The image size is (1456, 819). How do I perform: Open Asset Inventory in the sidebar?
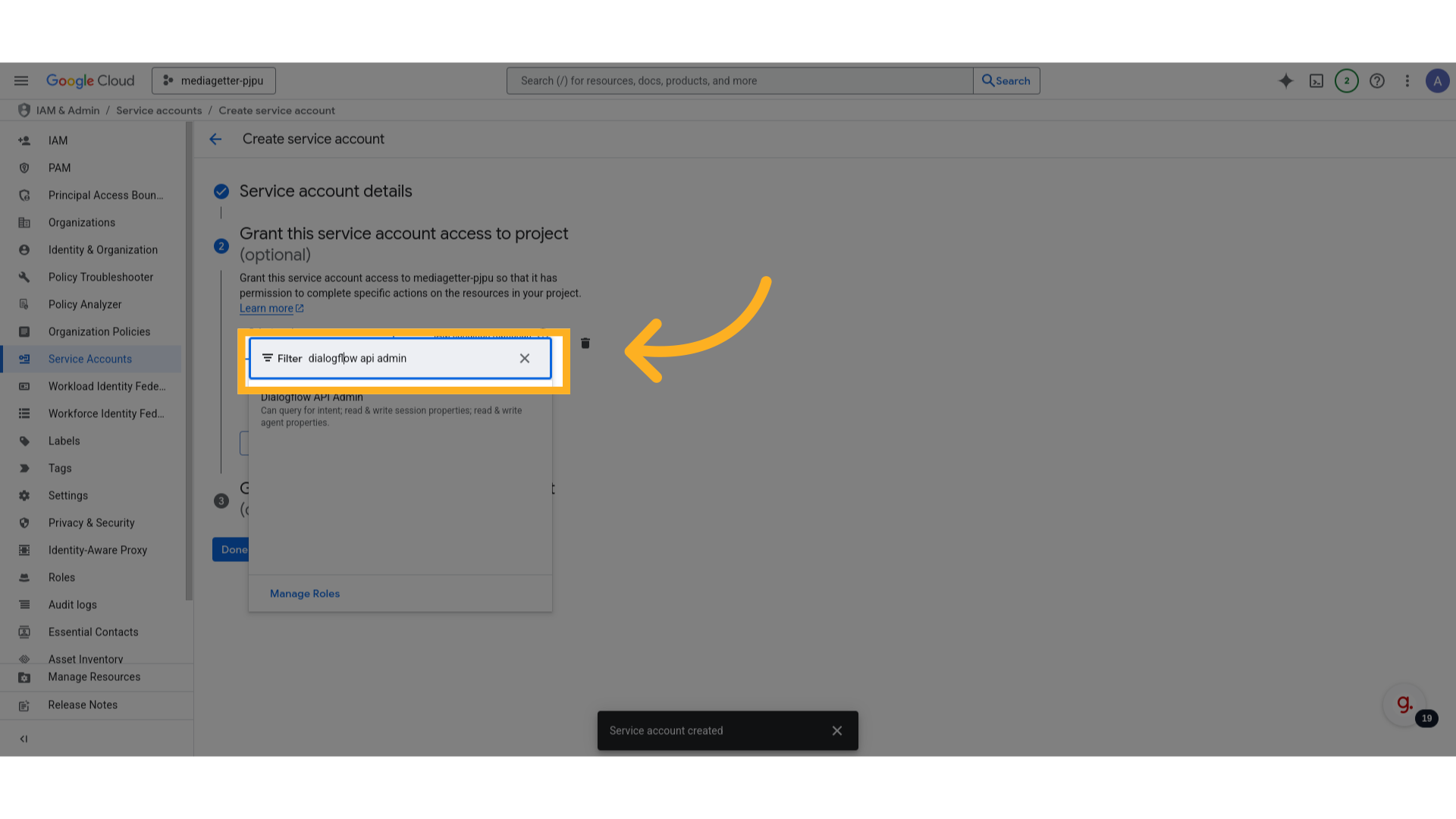tap(91, 658)
